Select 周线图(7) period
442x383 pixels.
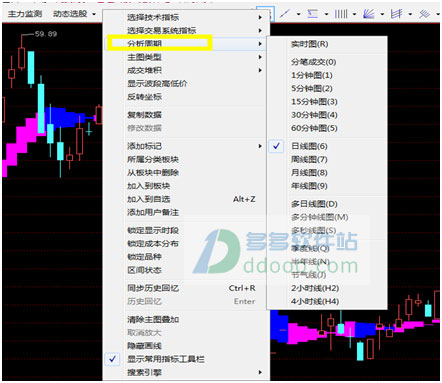click(309, 159)
